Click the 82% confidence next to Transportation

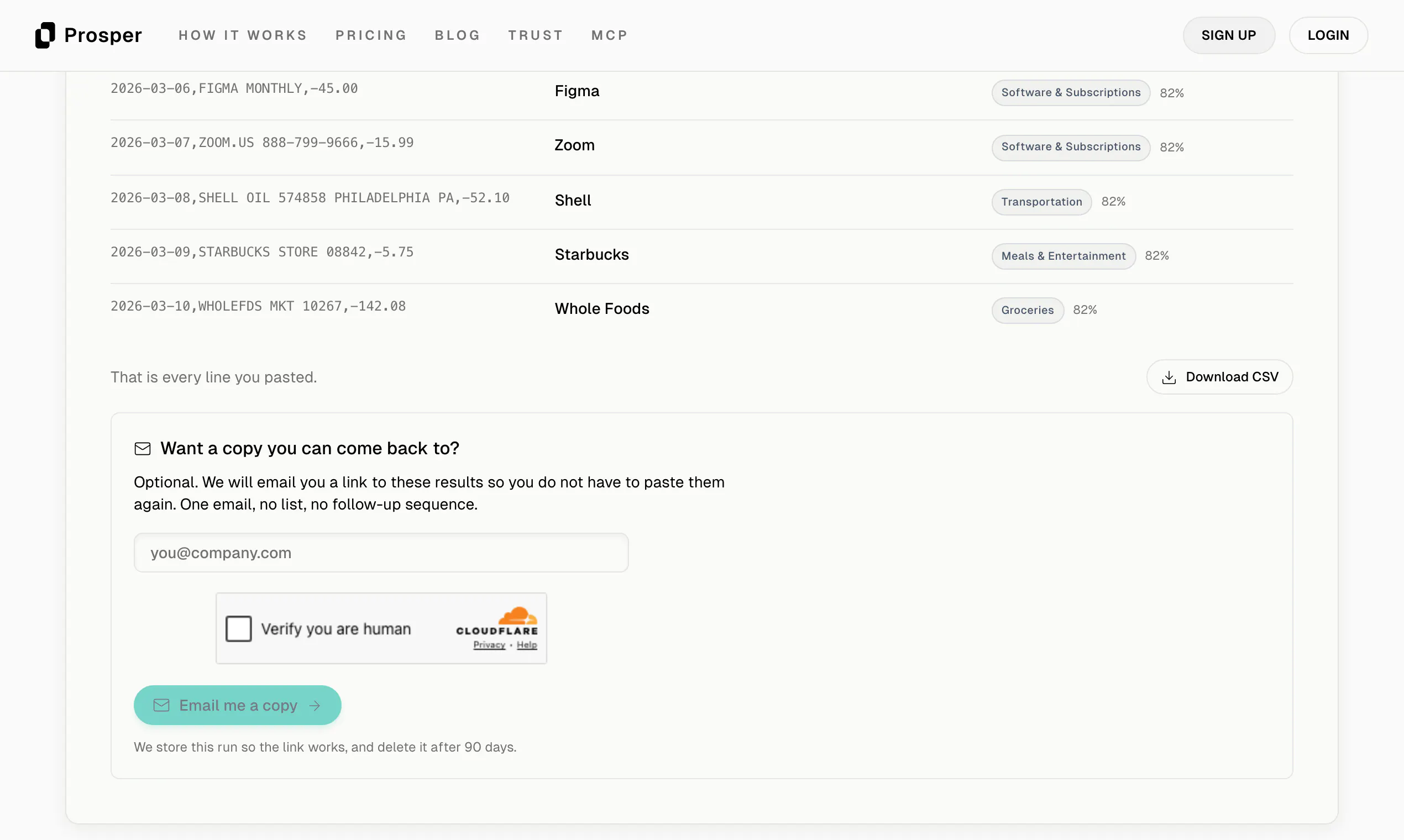[1113, 202]
